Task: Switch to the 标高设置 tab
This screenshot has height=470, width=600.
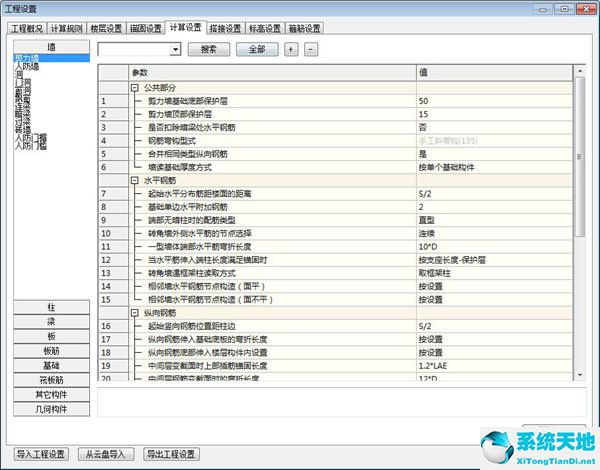Action: [x=265, y=28]
